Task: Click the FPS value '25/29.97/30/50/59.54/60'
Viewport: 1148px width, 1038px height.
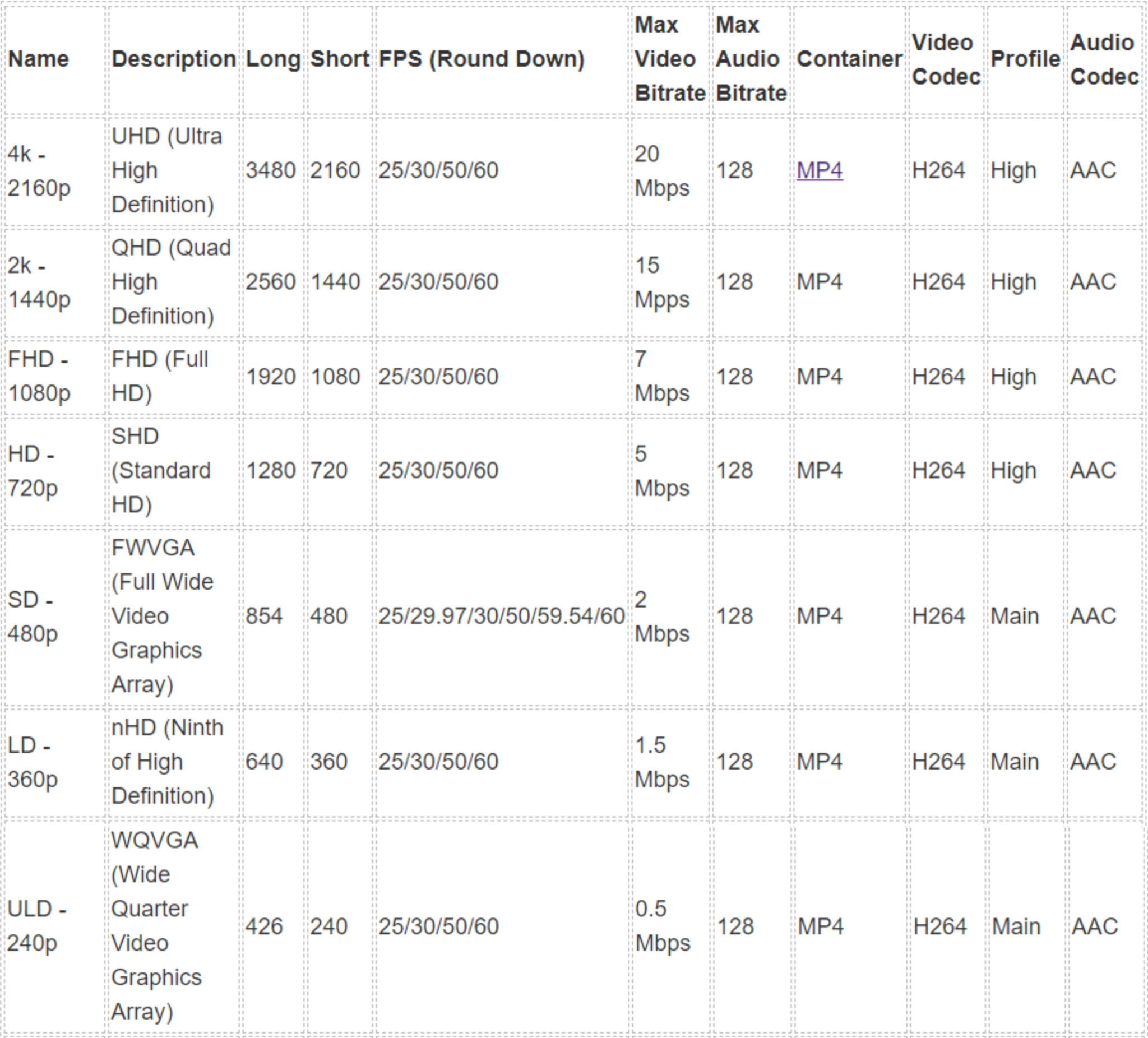Action: pos(502,616)
